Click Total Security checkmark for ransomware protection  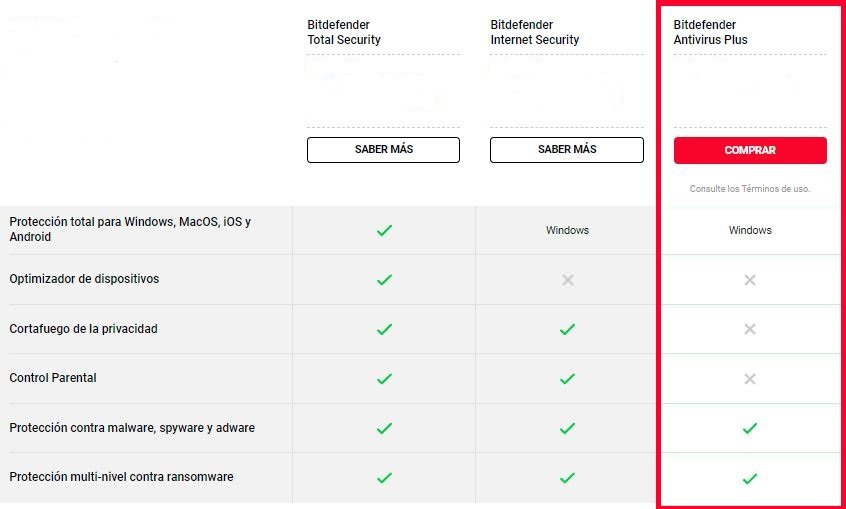(x=384, y=478)
